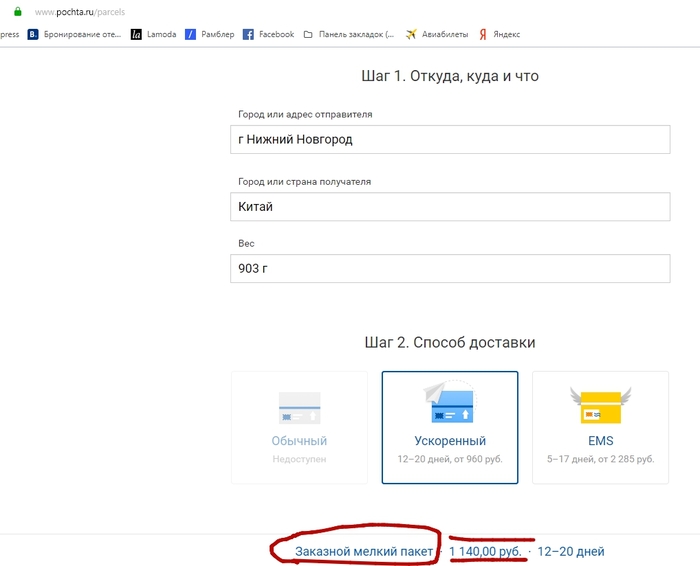Image resolution: width=700 pixels, height=566 pixels.
Task: Click the Ускоренный paper plane envelope icon
Action: 449,404
